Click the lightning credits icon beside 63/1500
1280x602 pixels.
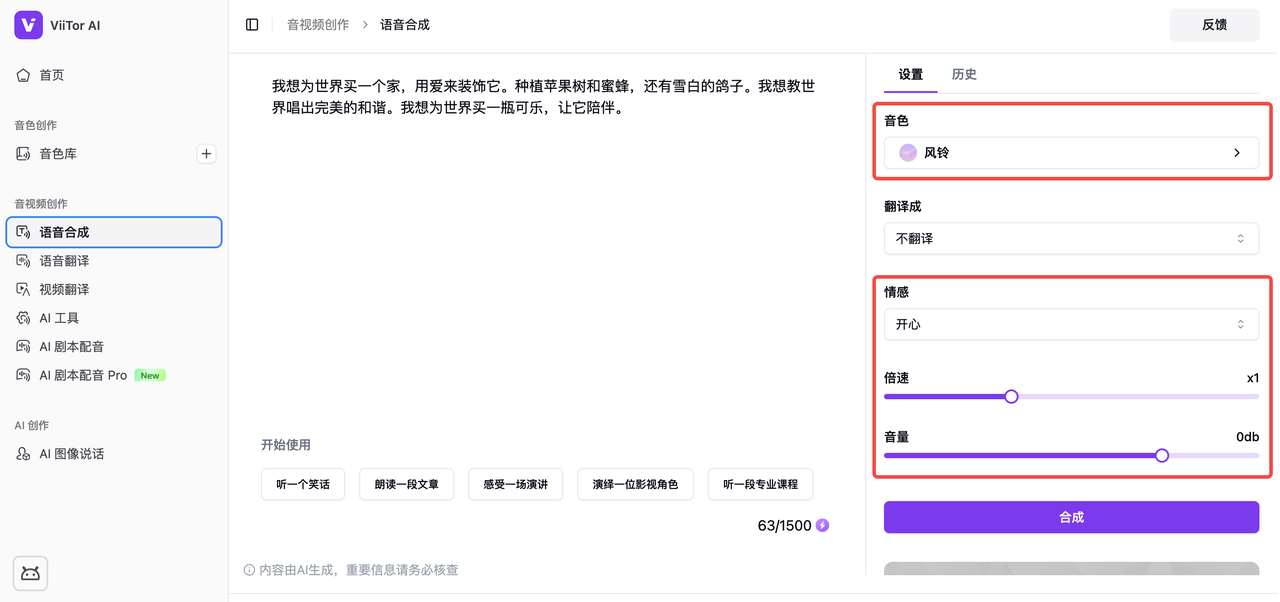pyautogui.click(x=822, y=526)
